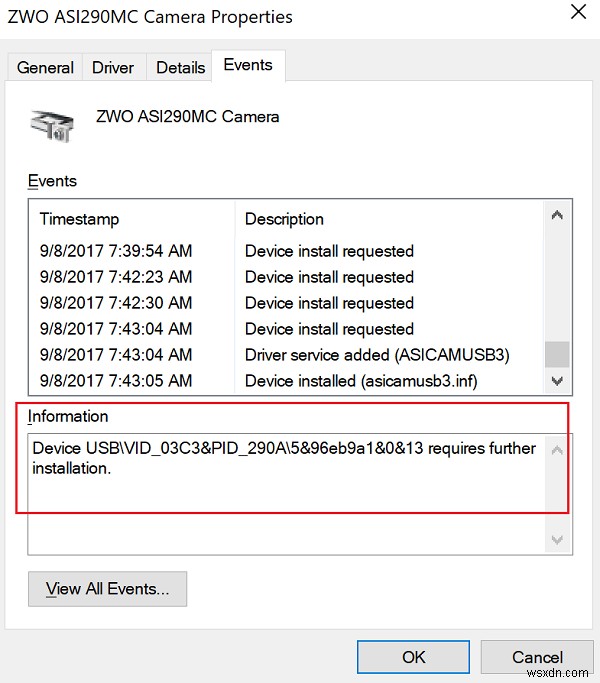600x683 pixels.
Task: Select the Device installed (asicamusb3.inf) event
Action: [x=286, y=381]
